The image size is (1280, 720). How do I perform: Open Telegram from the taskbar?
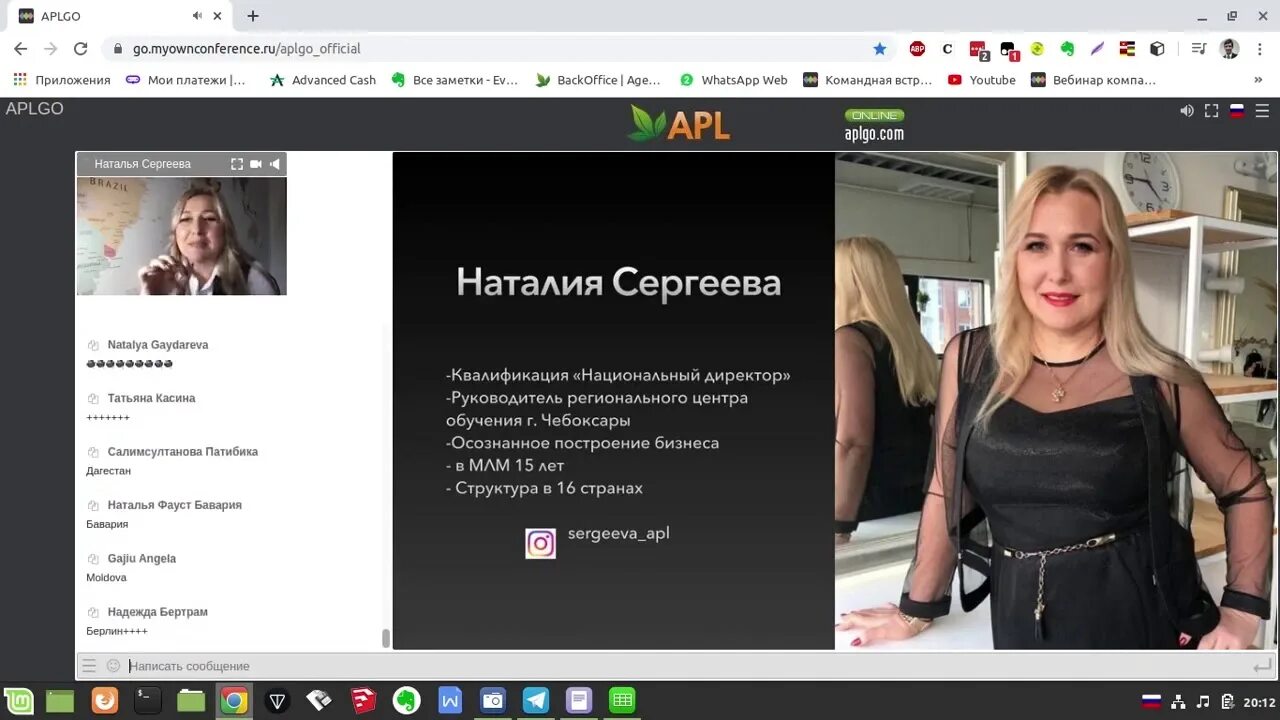click(x=536, y=701)
